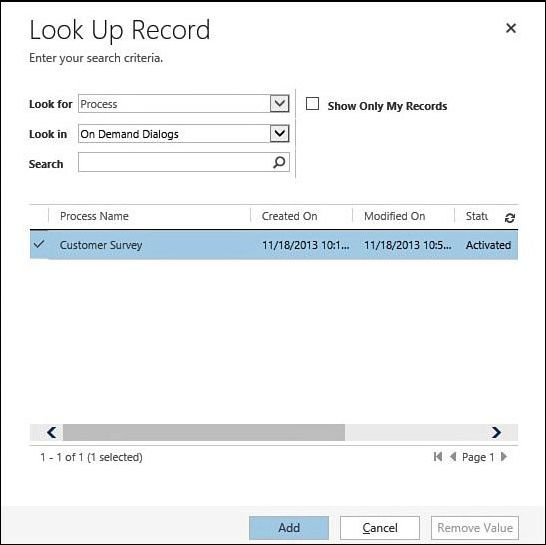This screenshot has height=545, width=546.
Task: Click the left arrow of horizontal scrollbar
Action: (x=52, y=433)
